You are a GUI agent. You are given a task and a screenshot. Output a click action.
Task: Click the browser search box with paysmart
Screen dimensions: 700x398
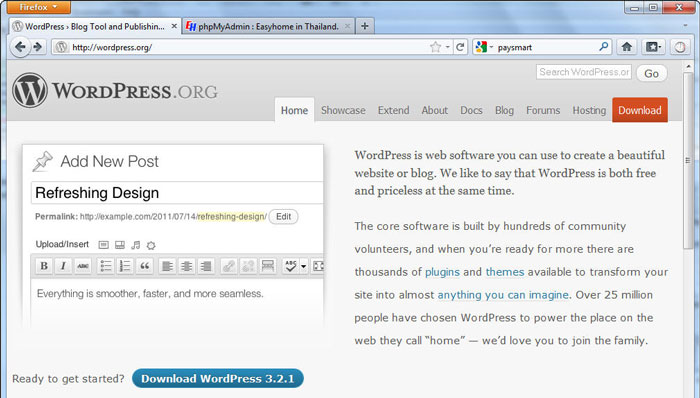pos(542,47)
